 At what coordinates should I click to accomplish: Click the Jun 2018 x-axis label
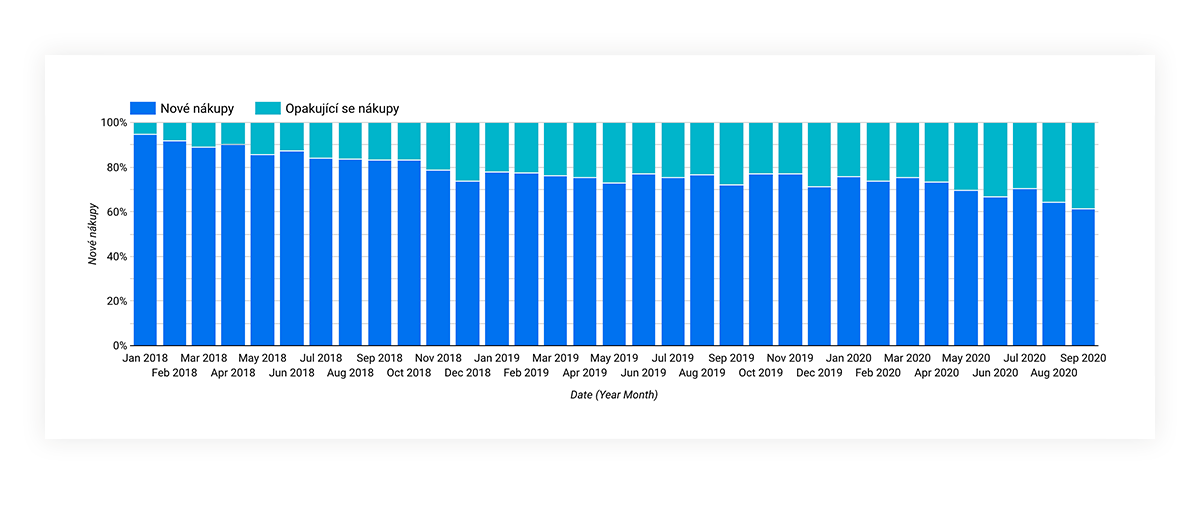click(x=292, y=373)
